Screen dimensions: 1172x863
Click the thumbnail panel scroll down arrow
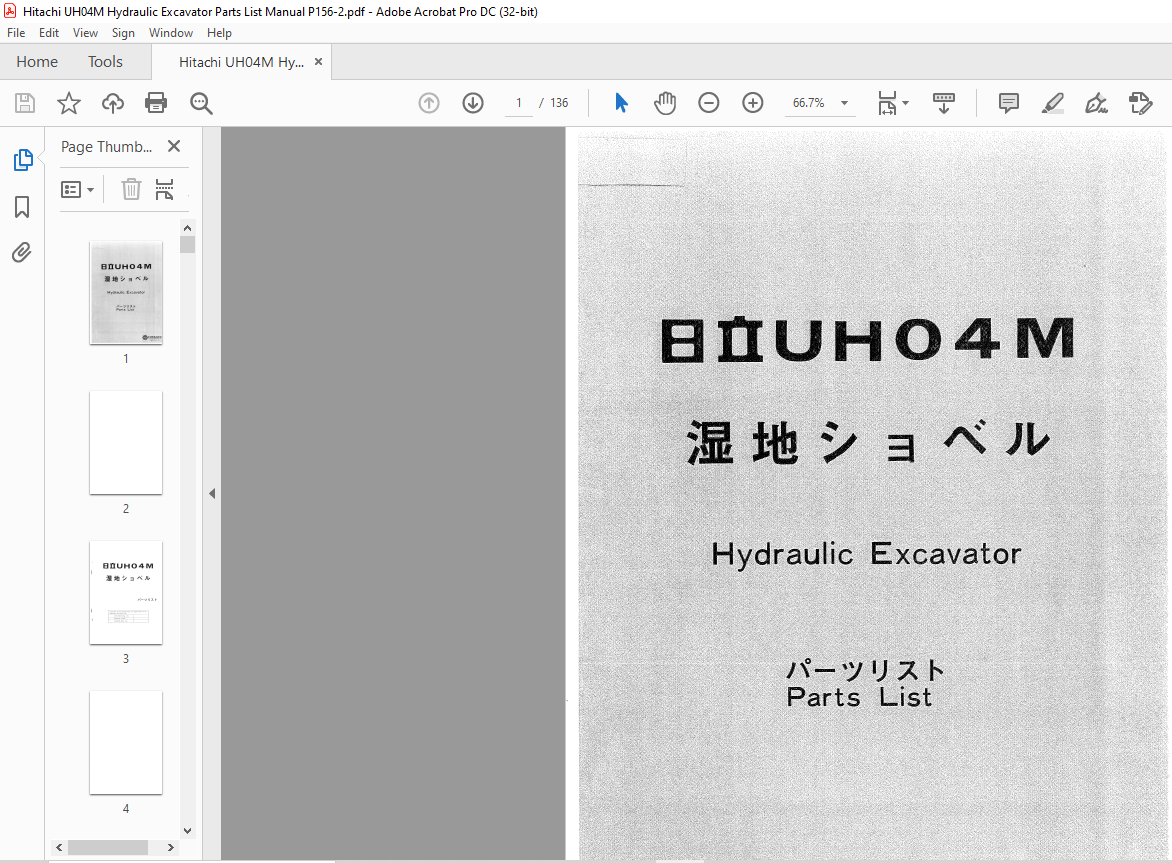click(188, 831)
